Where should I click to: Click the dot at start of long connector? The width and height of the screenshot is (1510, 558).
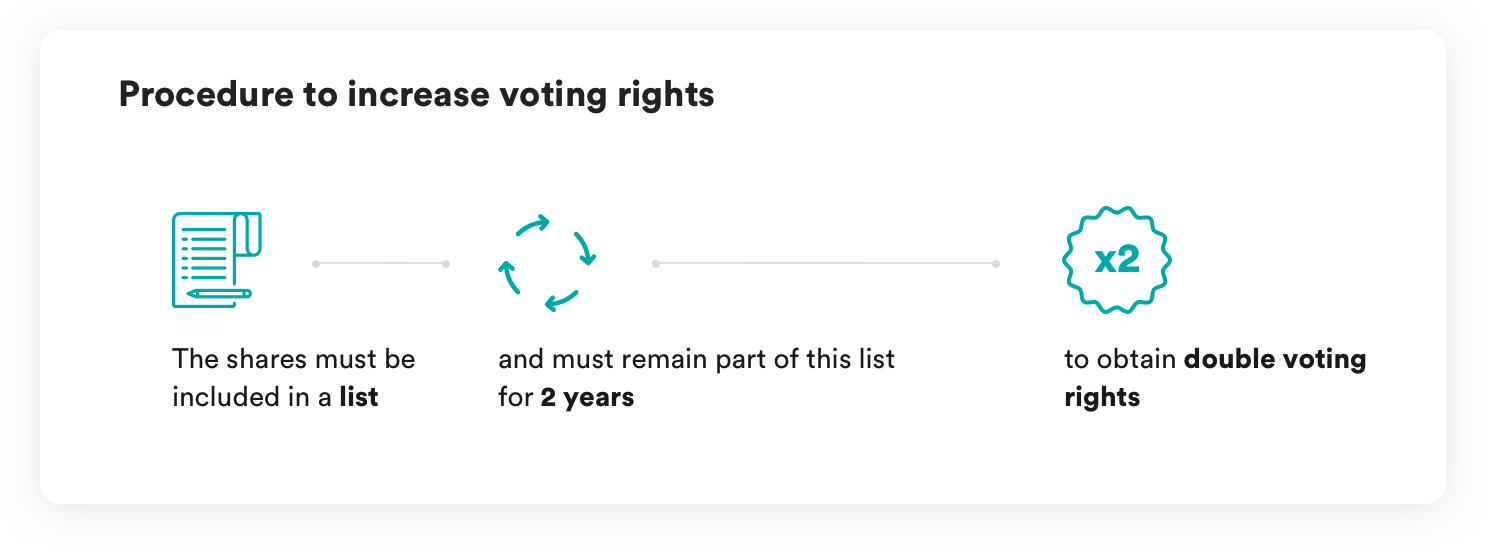pos(656,264)
